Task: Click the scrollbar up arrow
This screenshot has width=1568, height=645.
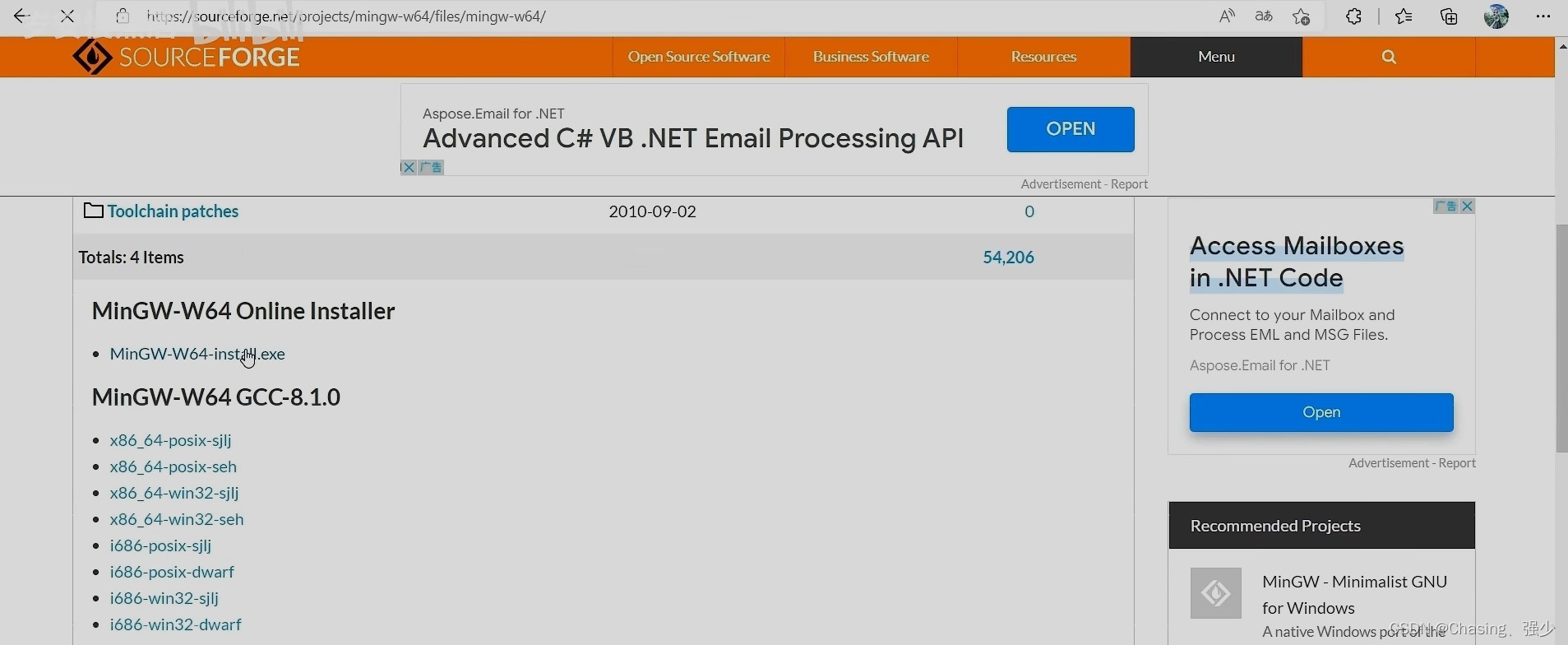Action: pos(1561,45)
